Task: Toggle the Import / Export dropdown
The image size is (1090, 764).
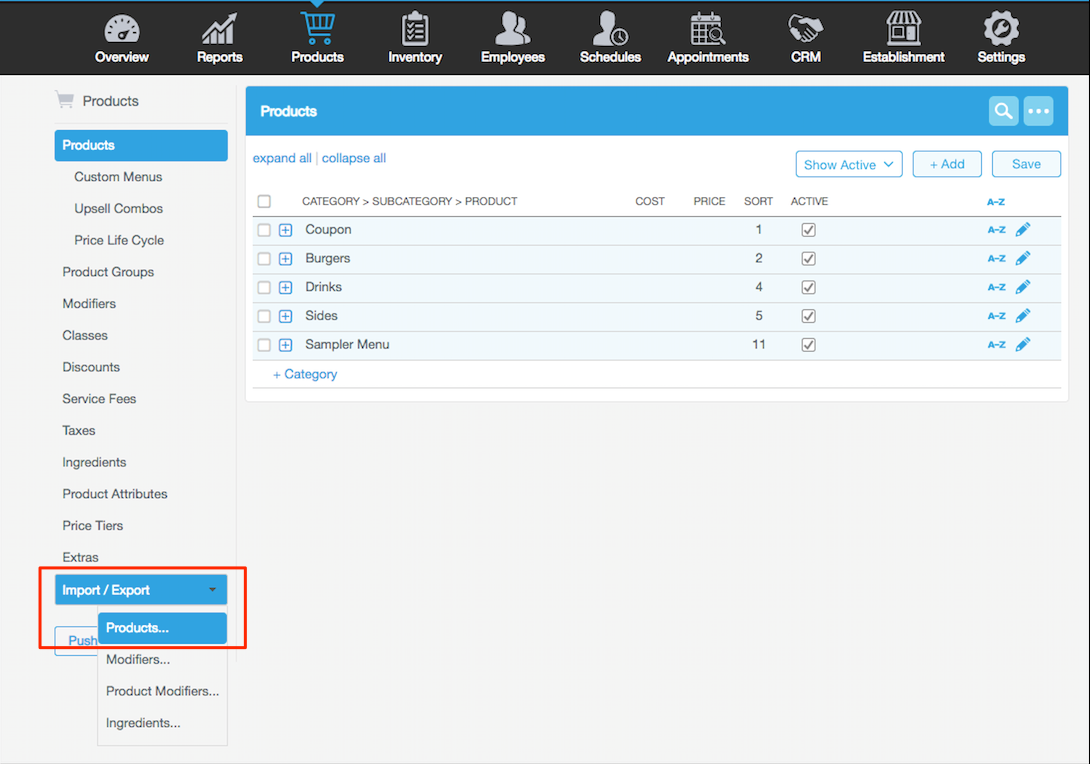Action: 141,590
